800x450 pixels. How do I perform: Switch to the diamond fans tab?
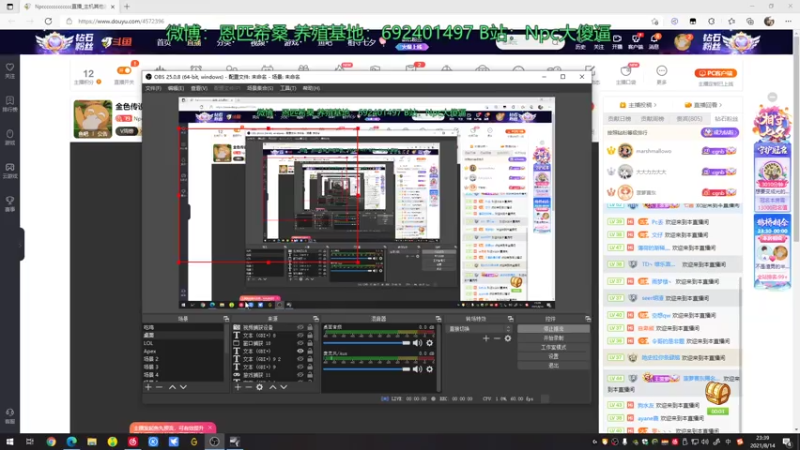point(726,119)
